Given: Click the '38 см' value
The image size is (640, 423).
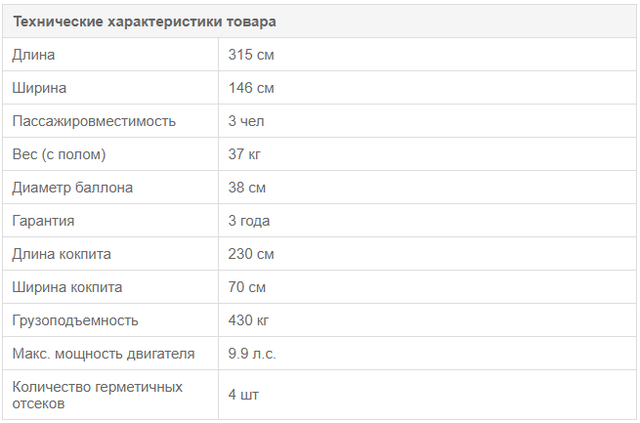Looking at the screenshot, I should [247, 188].
